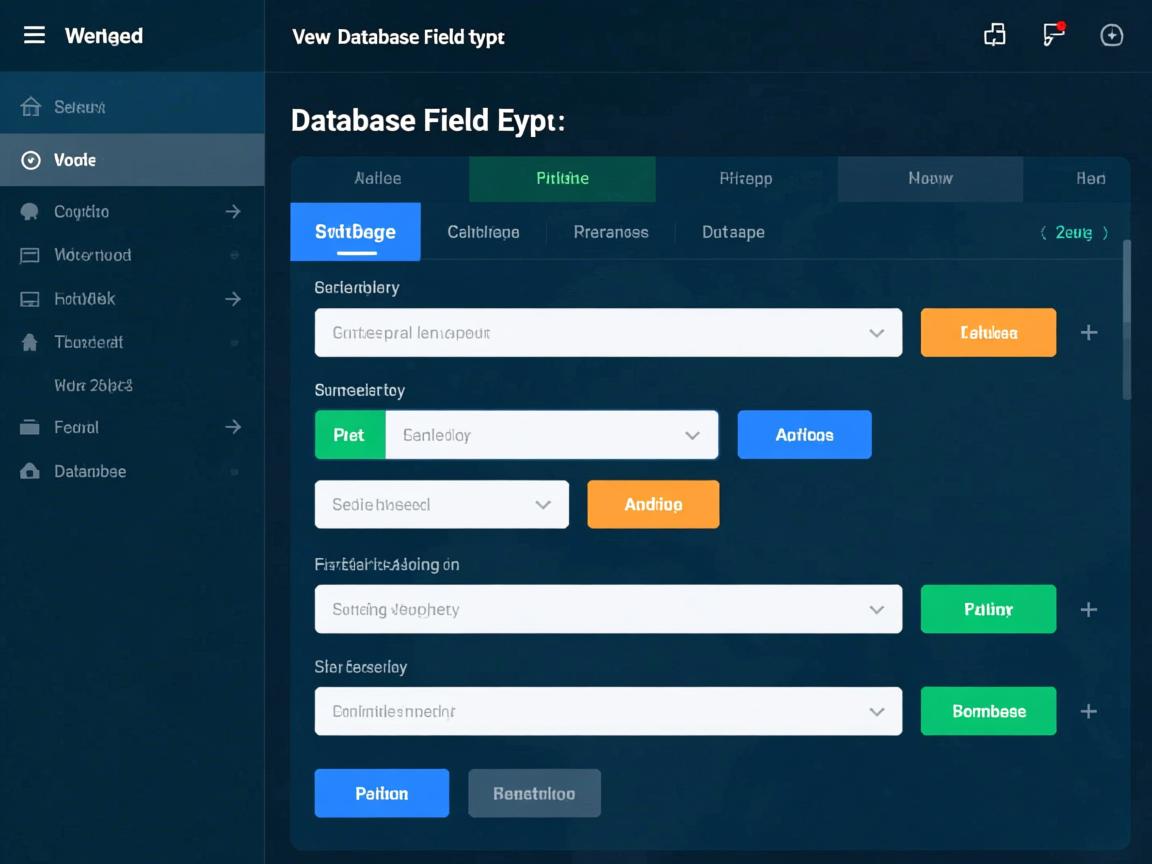Click the vertical scrollbar on panel right edge

coord(1127,320)
